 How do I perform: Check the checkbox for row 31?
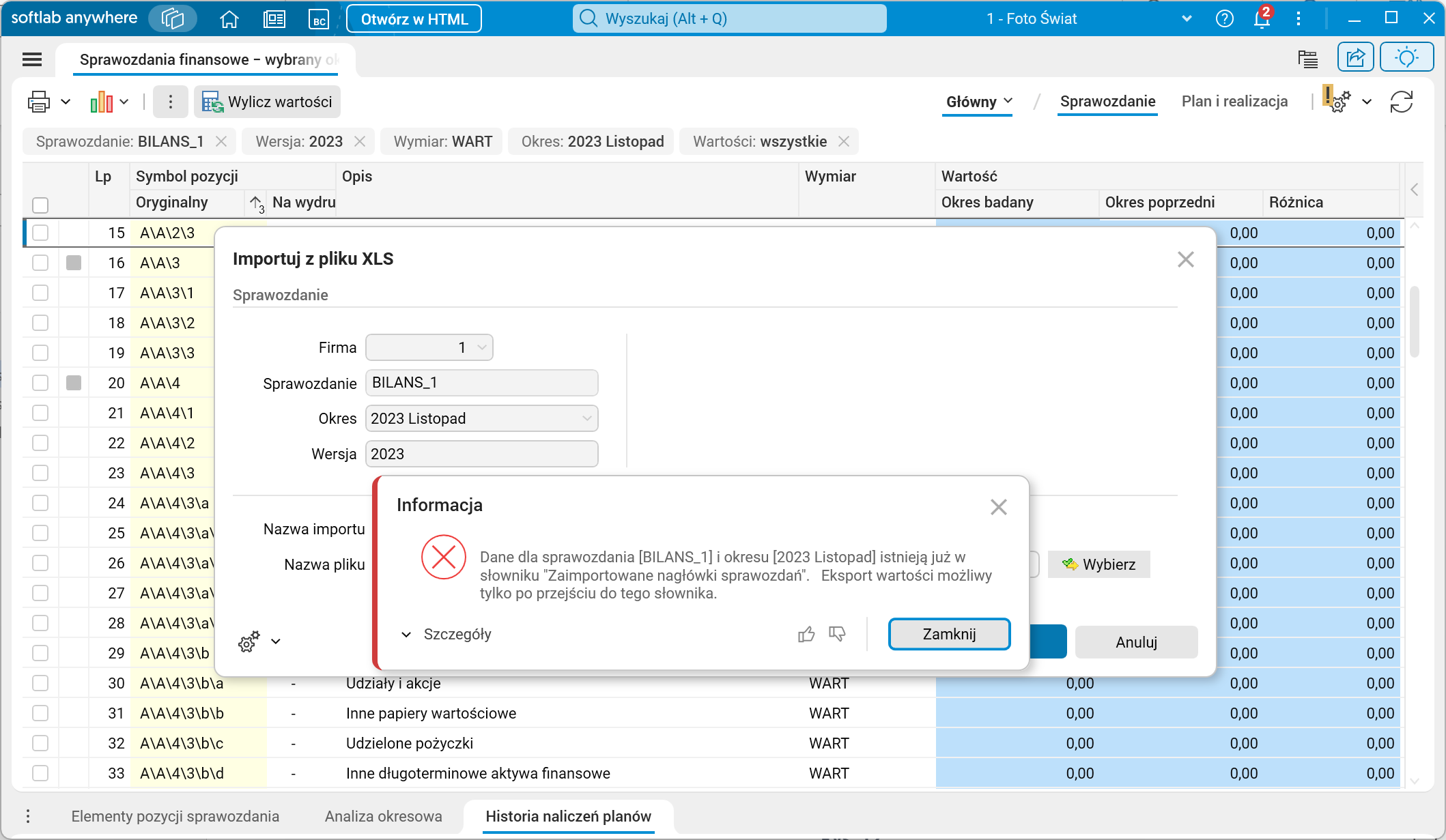tap(40, 714)
